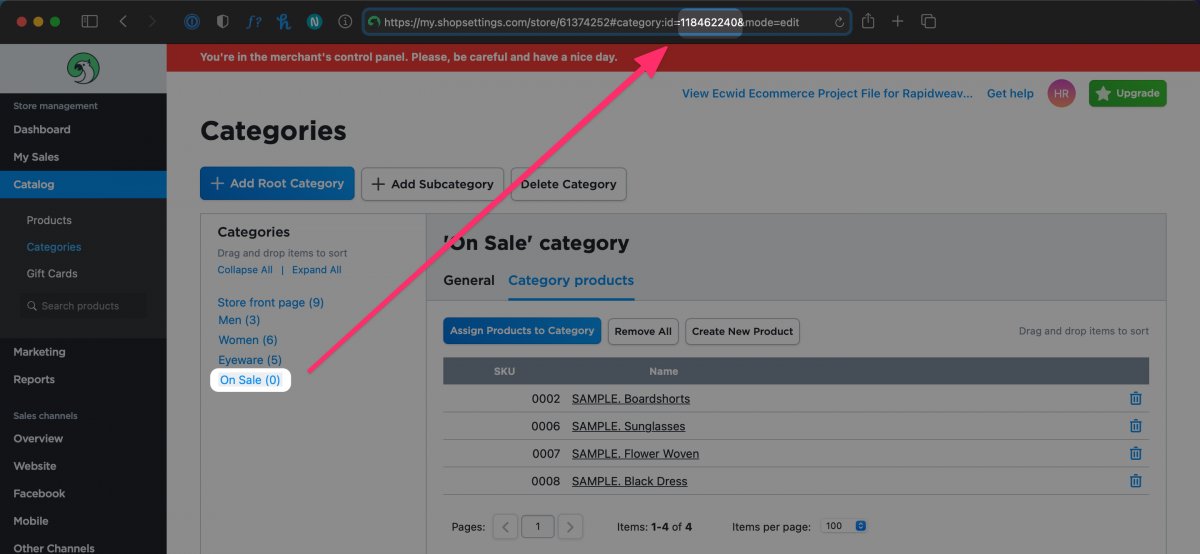The image size is (1200, 554).
Task: Click trash icon for SAMPLE. Sunglasses row
Action: click(1135, 426)
